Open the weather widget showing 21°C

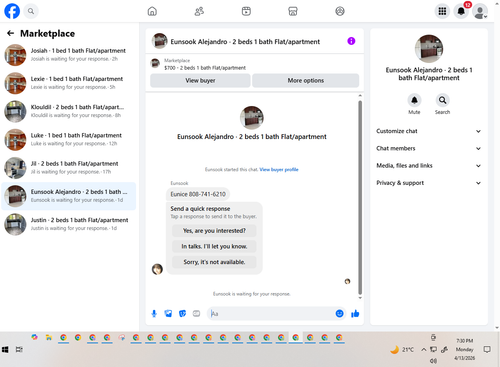click(402, 350)
